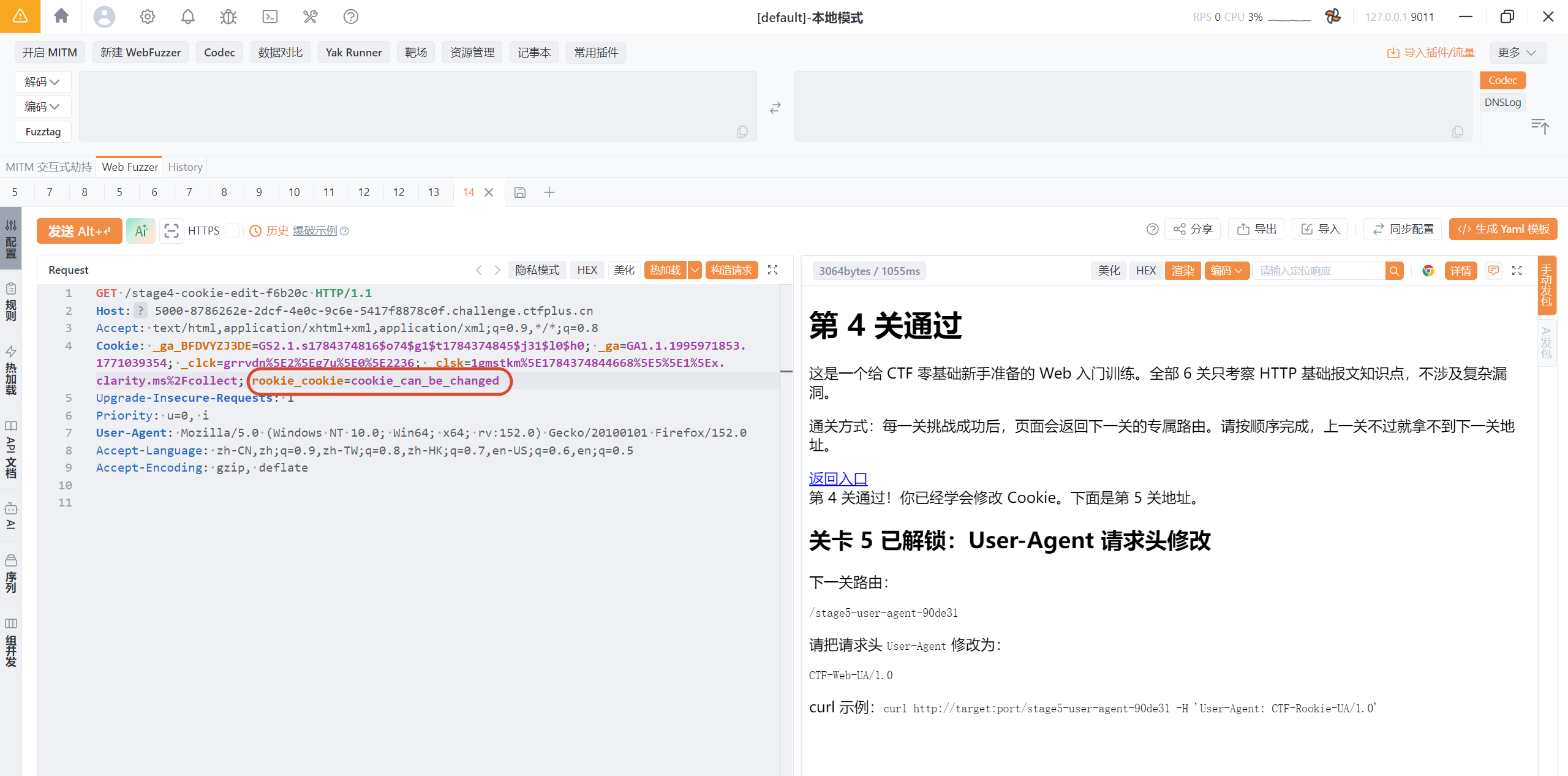This screenshot has width=1568, height=776.
Task: Click 发送 send request button
Action: point(80,231)
